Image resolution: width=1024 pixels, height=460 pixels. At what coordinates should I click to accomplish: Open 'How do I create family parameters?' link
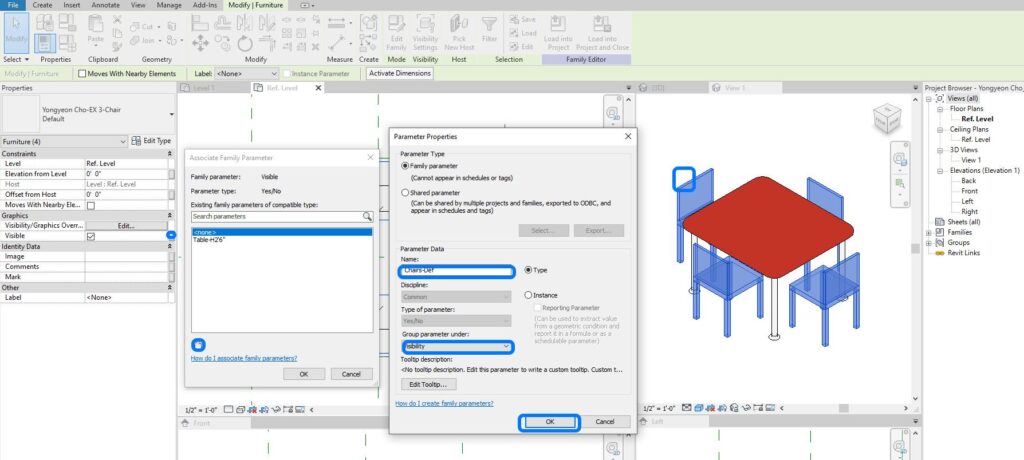pos(444,403)
